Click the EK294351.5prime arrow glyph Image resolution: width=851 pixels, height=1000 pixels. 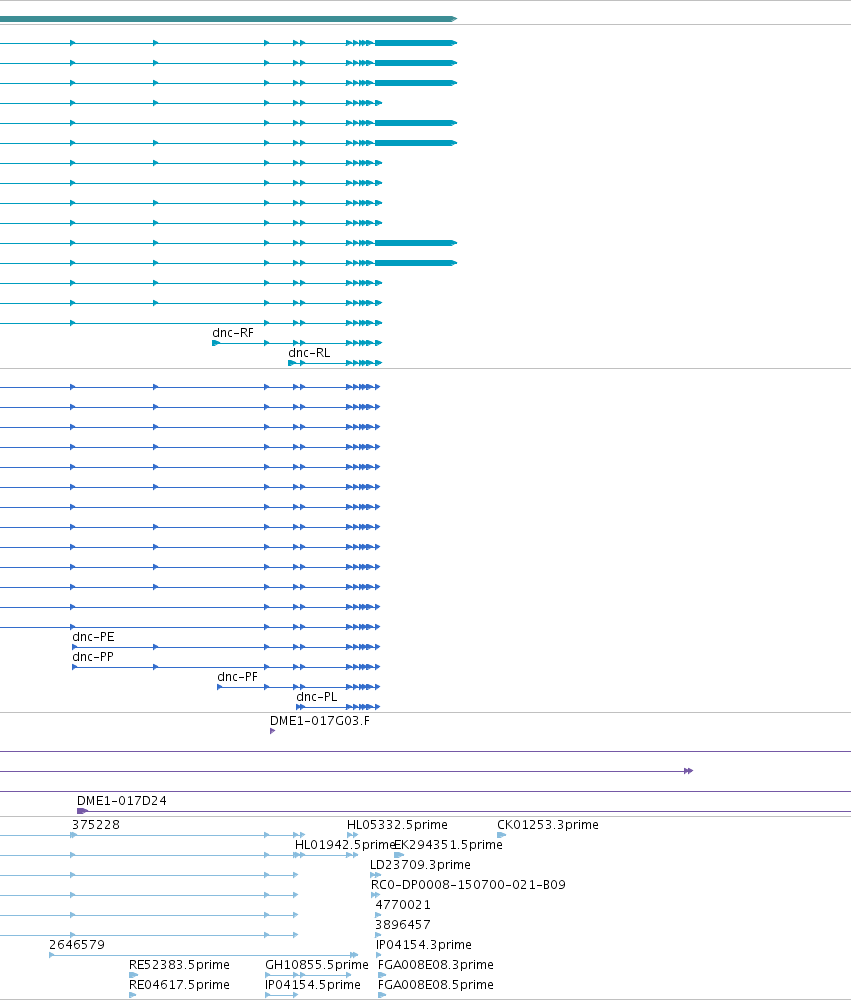point(399,855)
